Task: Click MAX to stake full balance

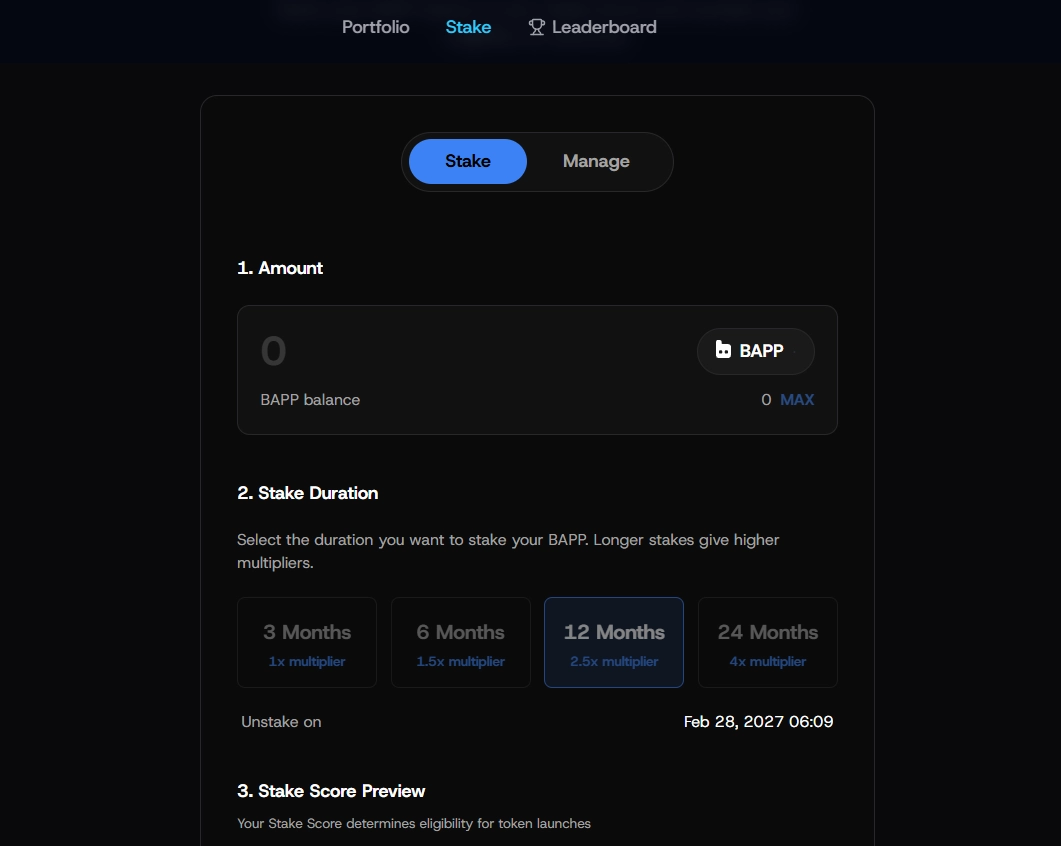Action: (797, 399)
